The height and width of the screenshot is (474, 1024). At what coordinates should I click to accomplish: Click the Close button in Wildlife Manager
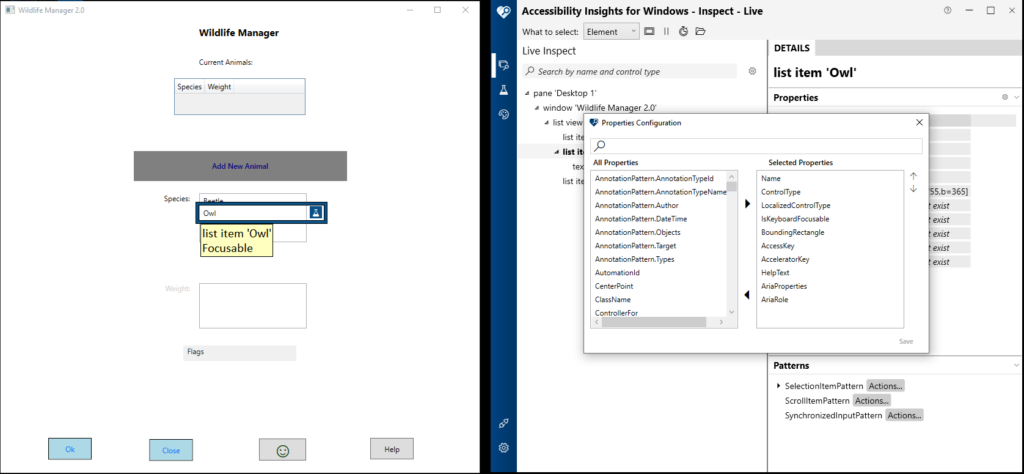click(x=171, y=450)
